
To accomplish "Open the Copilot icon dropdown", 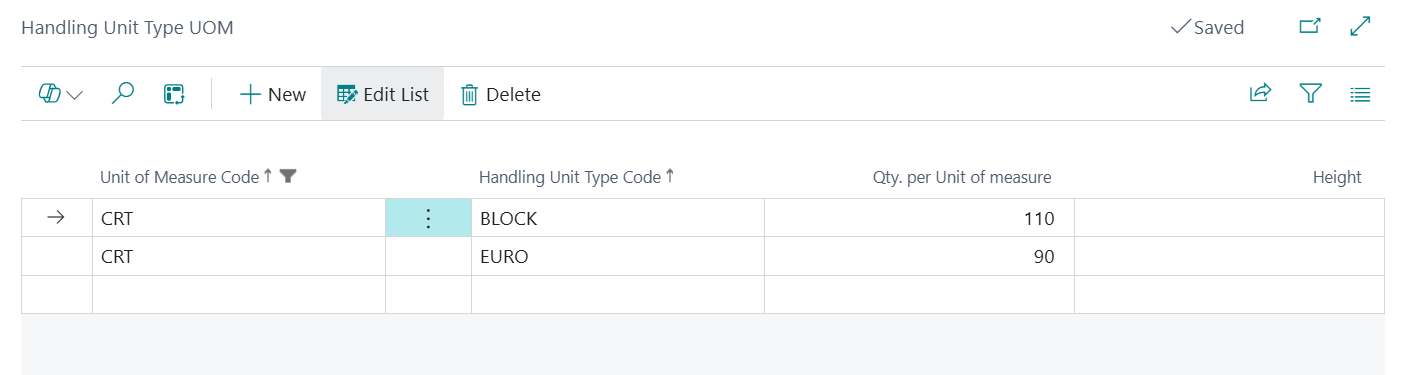I will (x=61, y=94).
